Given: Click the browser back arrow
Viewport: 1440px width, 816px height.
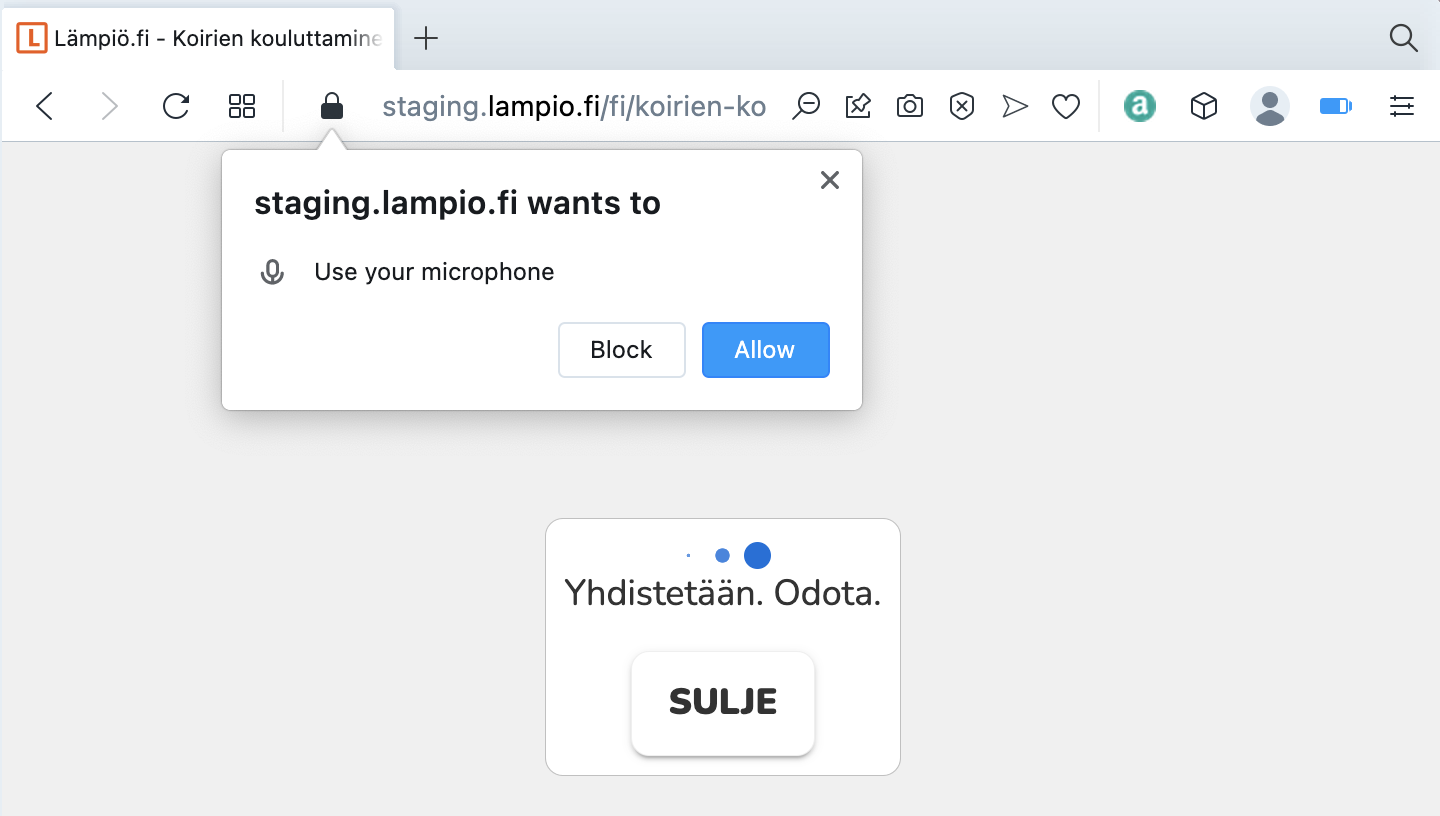Looking at the screenshot, I should [x=44, y=106].
